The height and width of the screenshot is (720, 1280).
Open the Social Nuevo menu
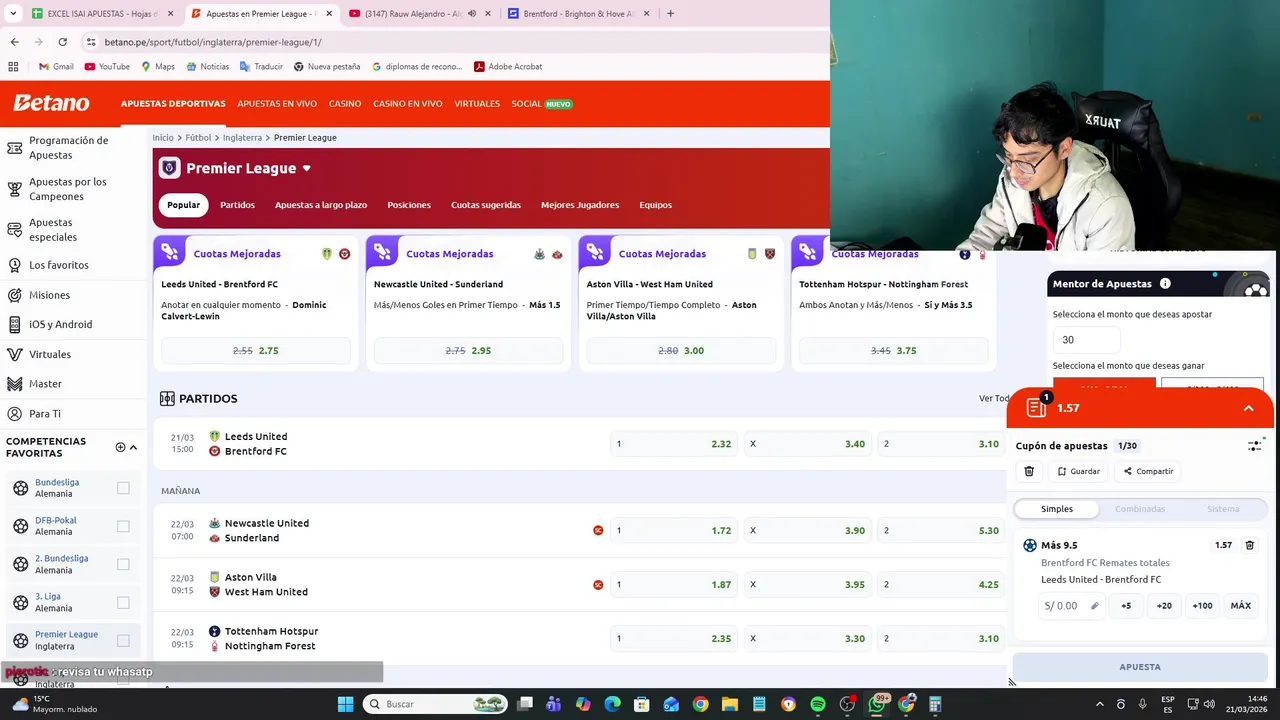[541, 104]
